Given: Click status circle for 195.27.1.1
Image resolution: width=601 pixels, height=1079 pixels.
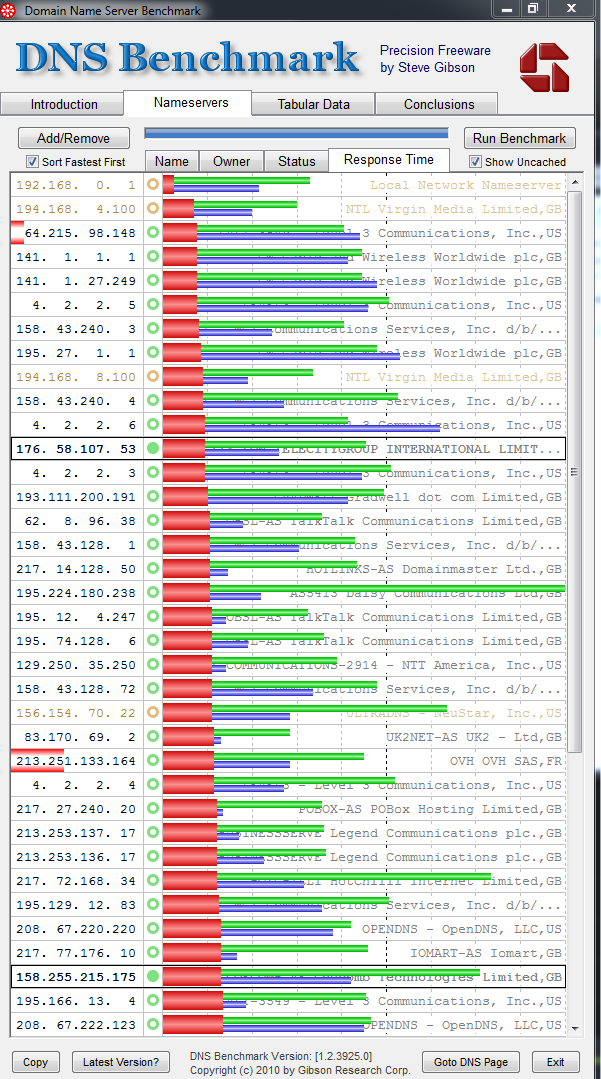Looking at the screenshot, I should (x=153, y=353).
